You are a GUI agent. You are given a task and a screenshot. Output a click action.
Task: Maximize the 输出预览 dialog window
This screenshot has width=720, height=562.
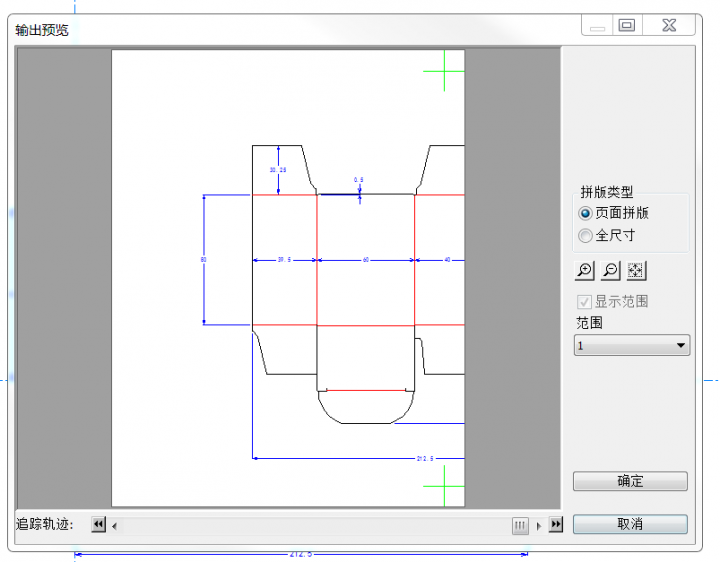tap(627, 26)
